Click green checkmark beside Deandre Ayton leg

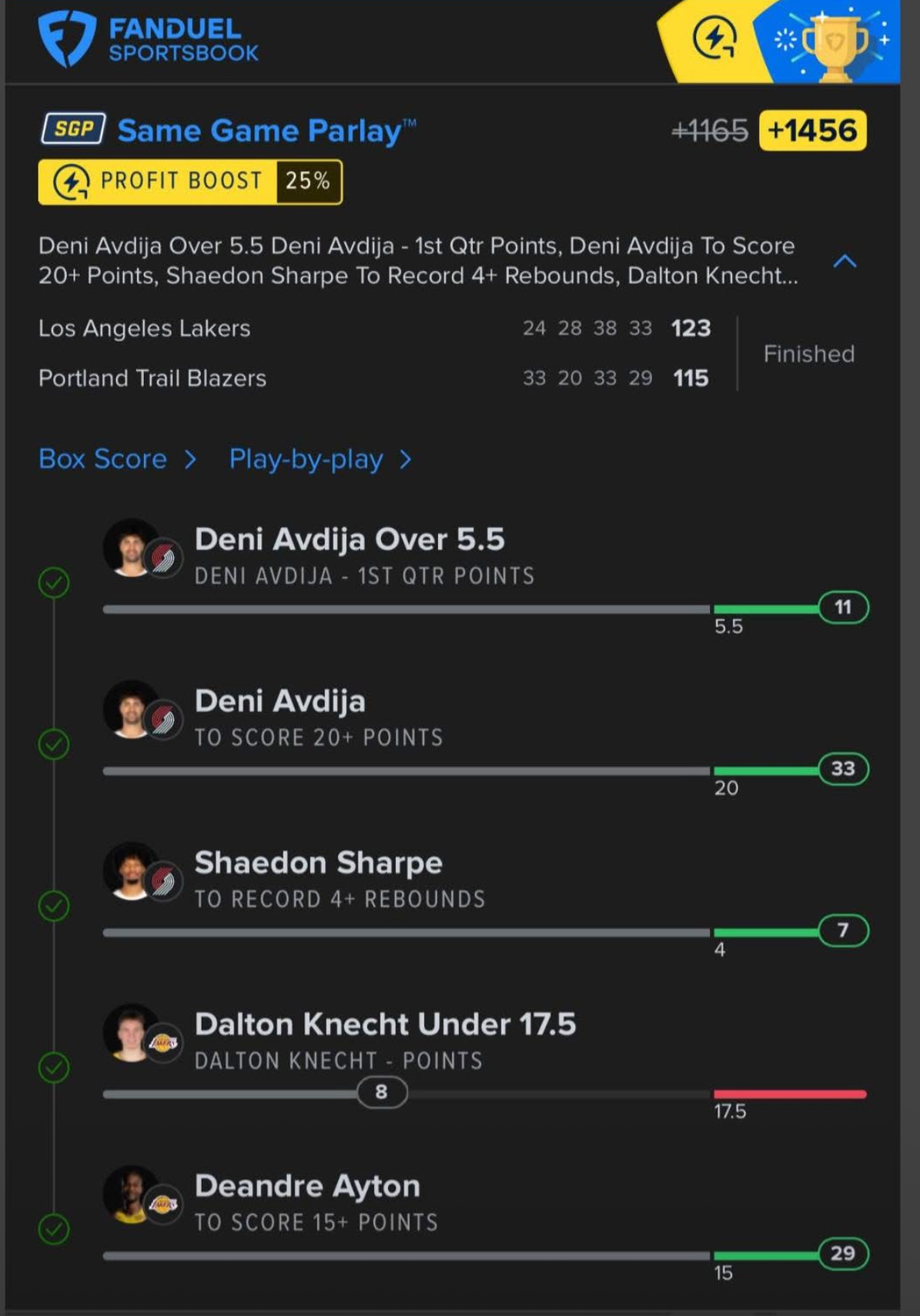[54, 1229]
